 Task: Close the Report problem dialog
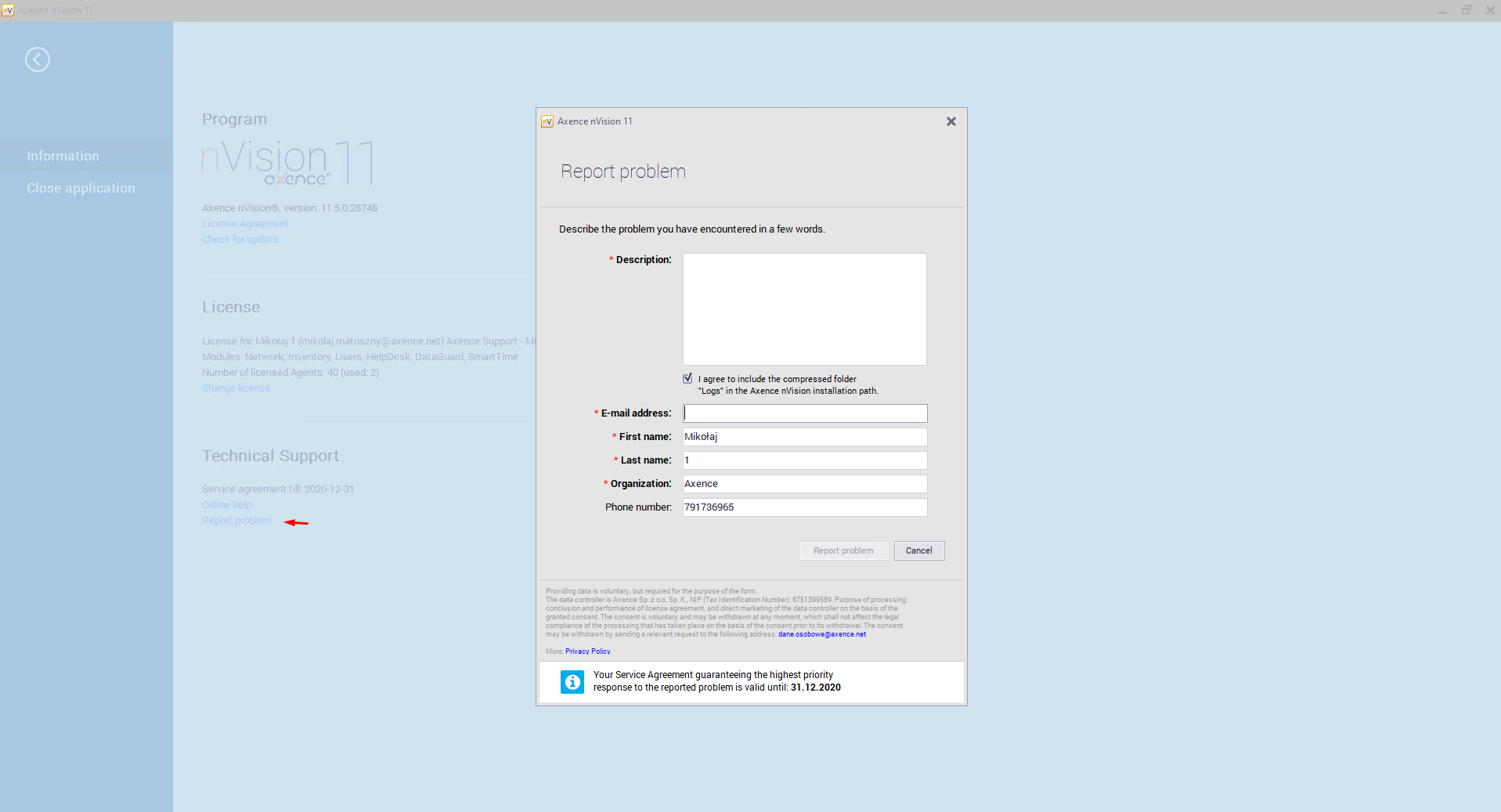pos(951,121)
